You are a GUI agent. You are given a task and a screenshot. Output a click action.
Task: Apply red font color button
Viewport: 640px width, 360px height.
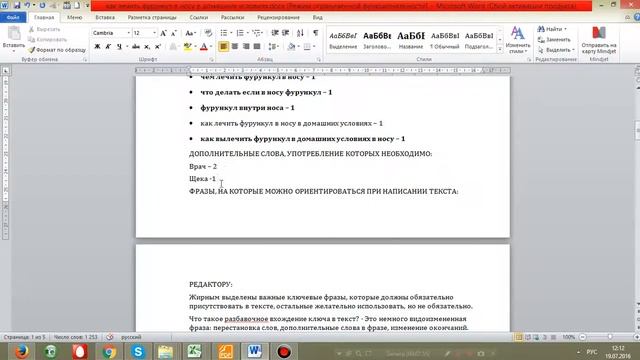point(204,47)
